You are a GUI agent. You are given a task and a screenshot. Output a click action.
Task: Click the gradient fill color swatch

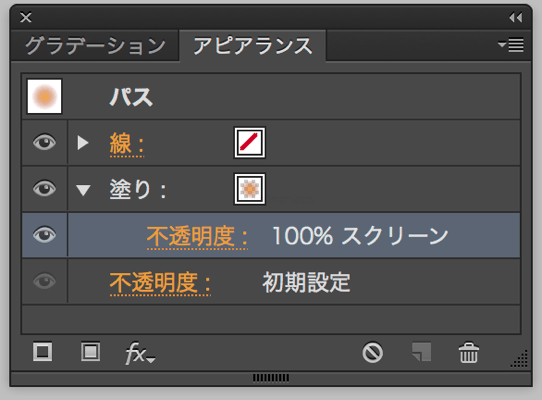[250, 189]
